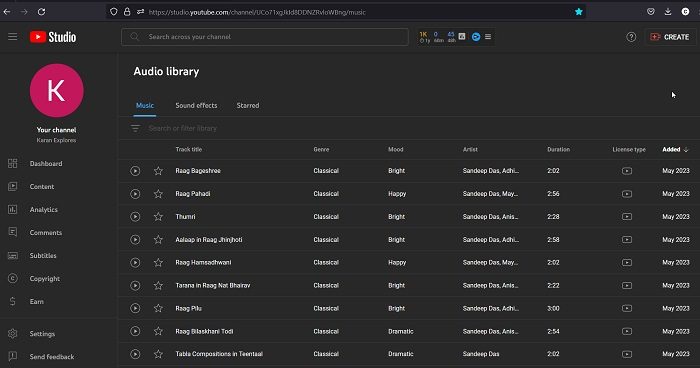Switch to the Music tab
The height and width of the screenshot is (368, 700).
(145, 105)
